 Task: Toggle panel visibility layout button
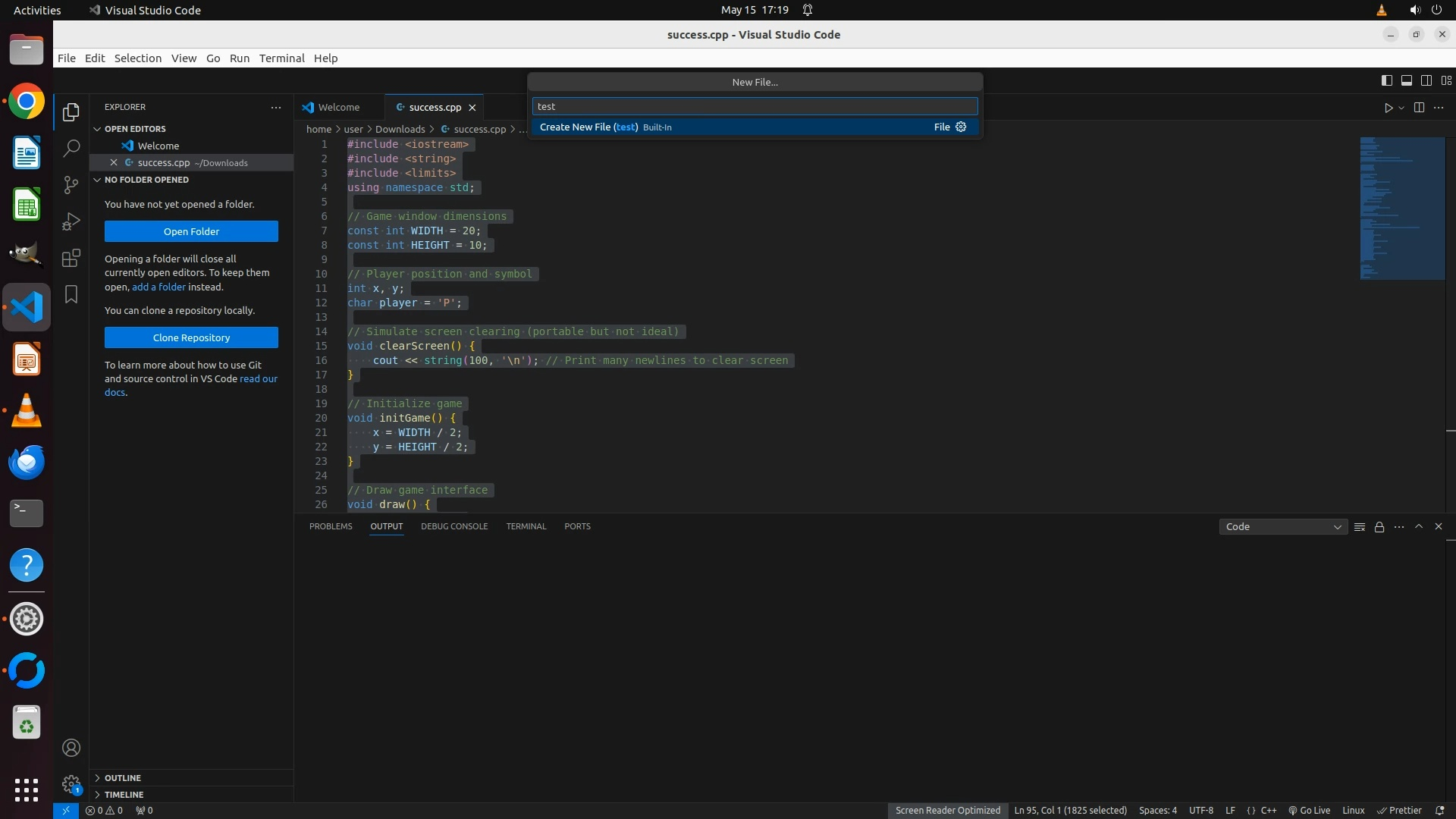(x=1406, y=80)
